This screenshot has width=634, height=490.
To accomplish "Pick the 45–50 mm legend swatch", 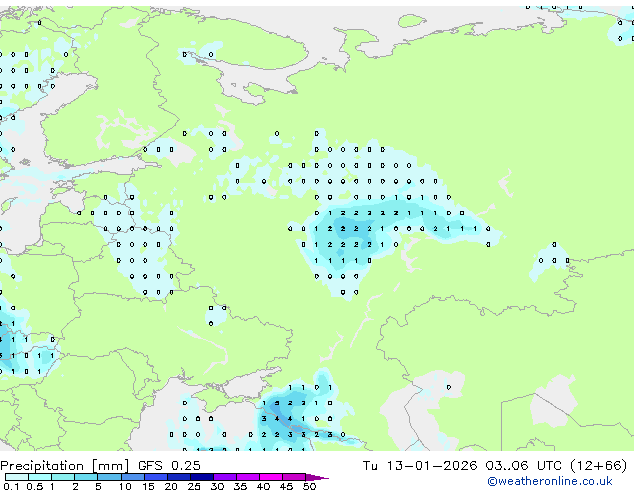I will [x=294, y=477].
